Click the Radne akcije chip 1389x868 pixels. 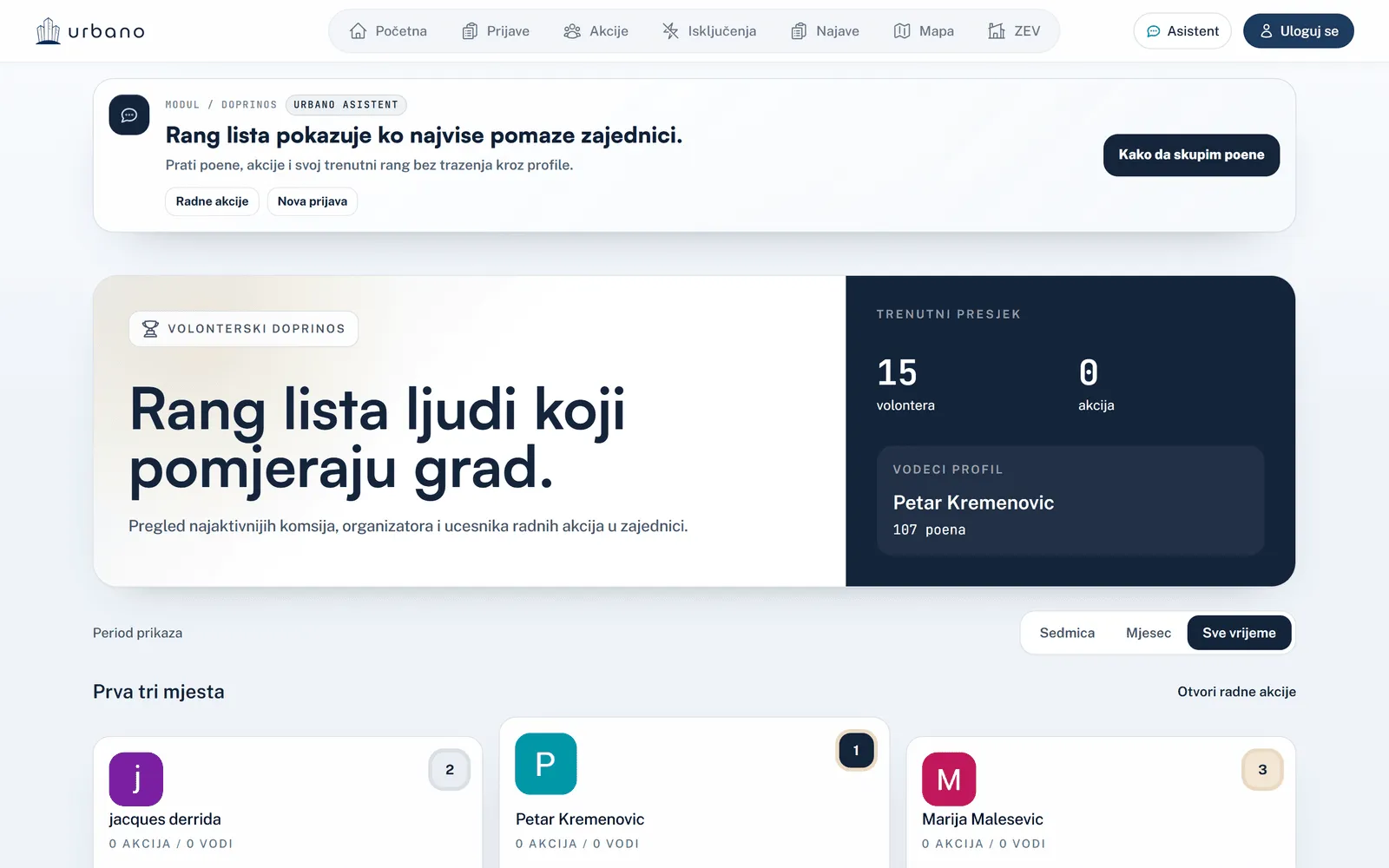coord(212,201)
